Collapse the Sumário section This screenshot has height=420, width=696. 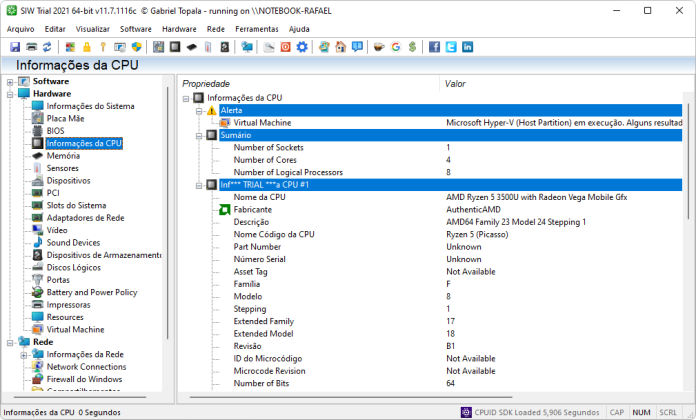pos(199,135)
